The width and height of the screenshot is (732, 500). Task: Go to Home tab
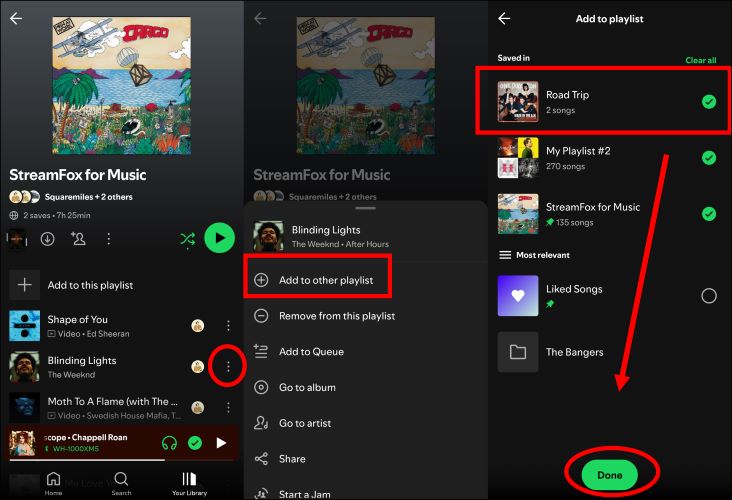tap(53, 483)
